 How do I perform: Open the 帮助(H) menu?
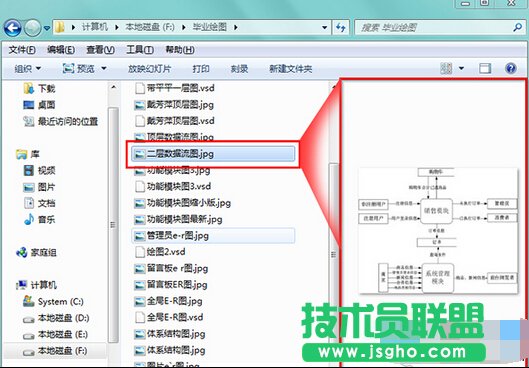179,50
